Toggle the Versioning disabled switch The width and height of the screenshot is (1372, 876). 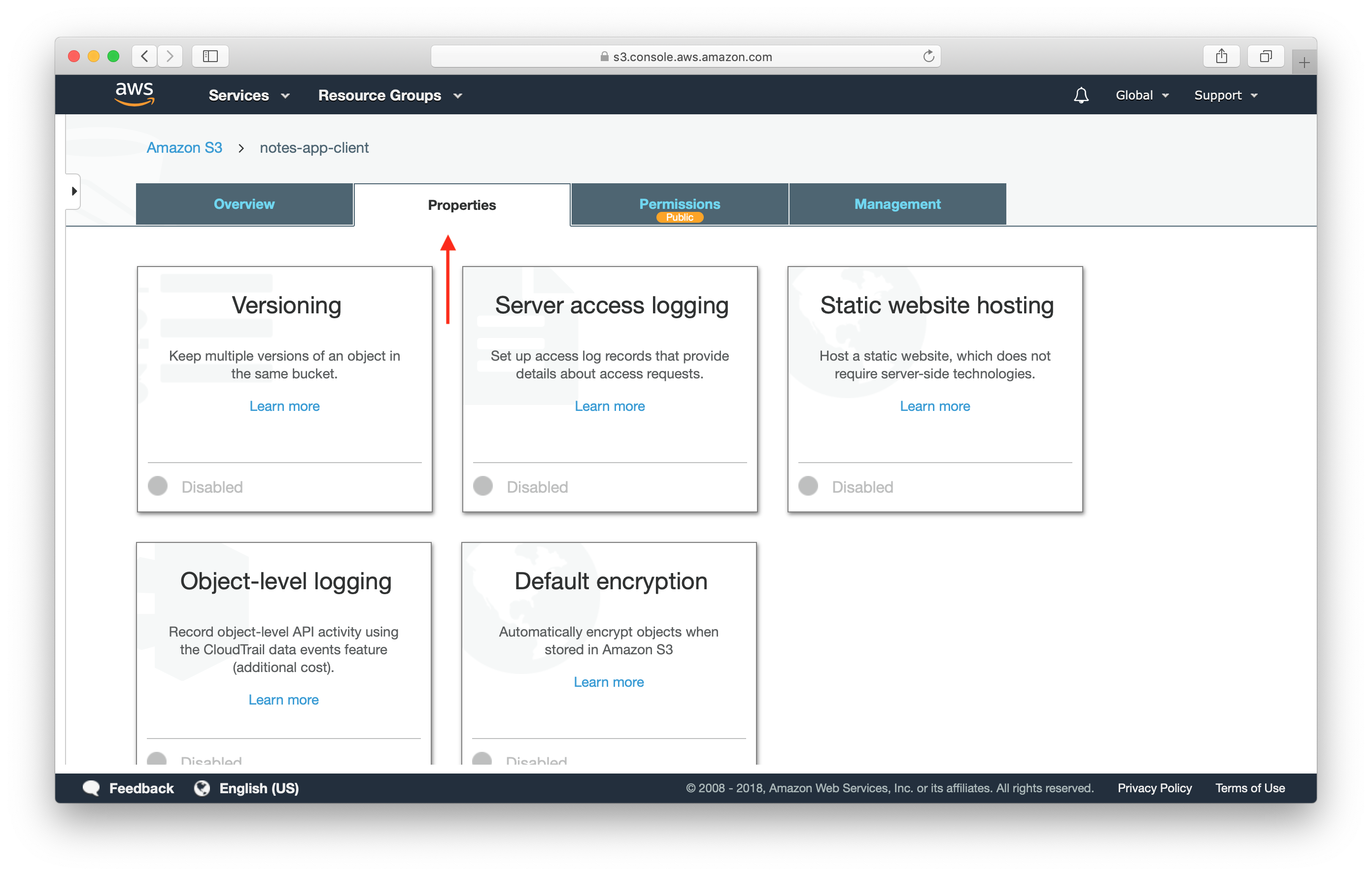point(163,486)
